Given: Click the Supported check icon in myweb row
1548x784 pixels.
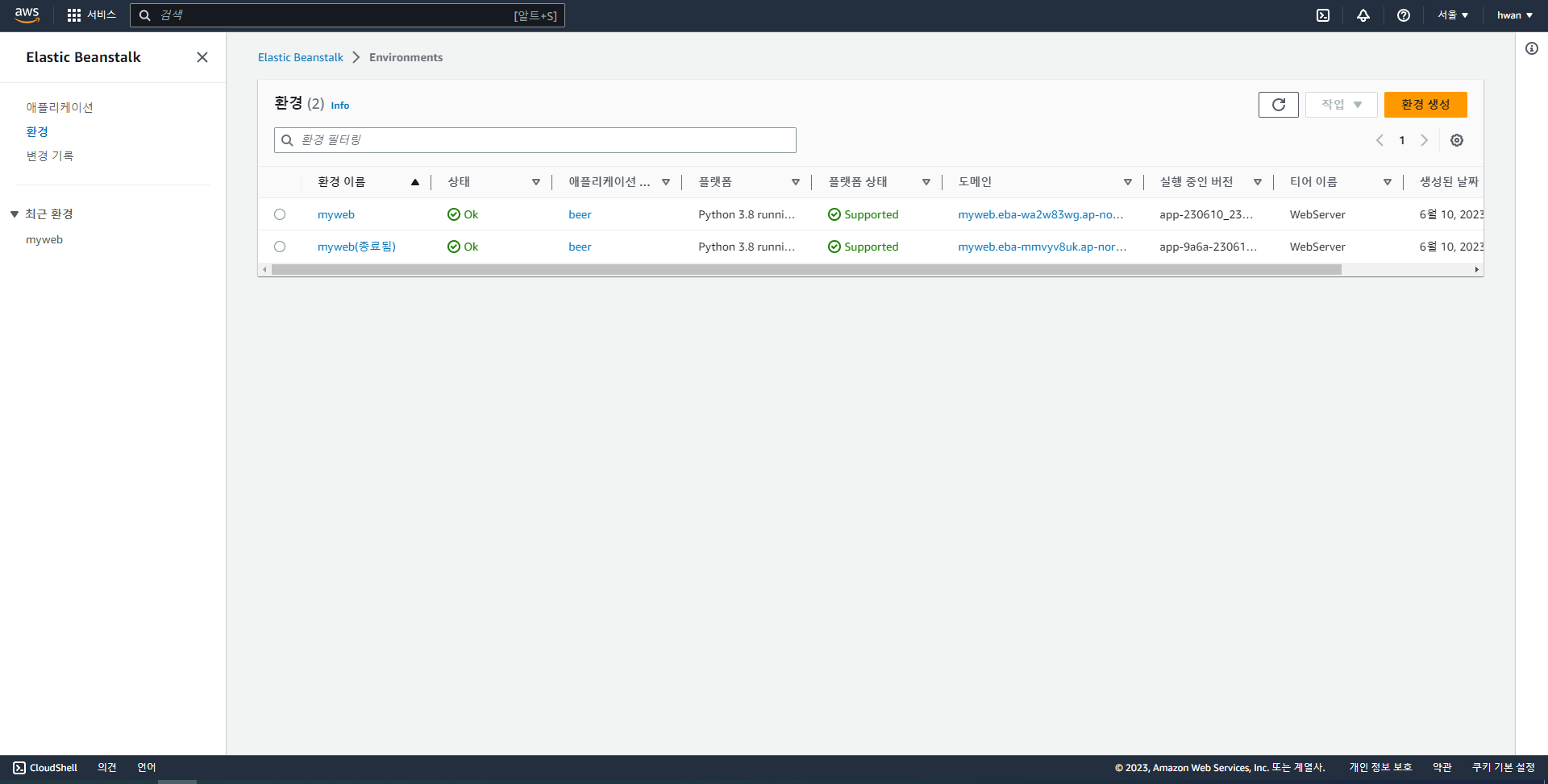Looking at the screenshot, I should (x=834, y=214).
